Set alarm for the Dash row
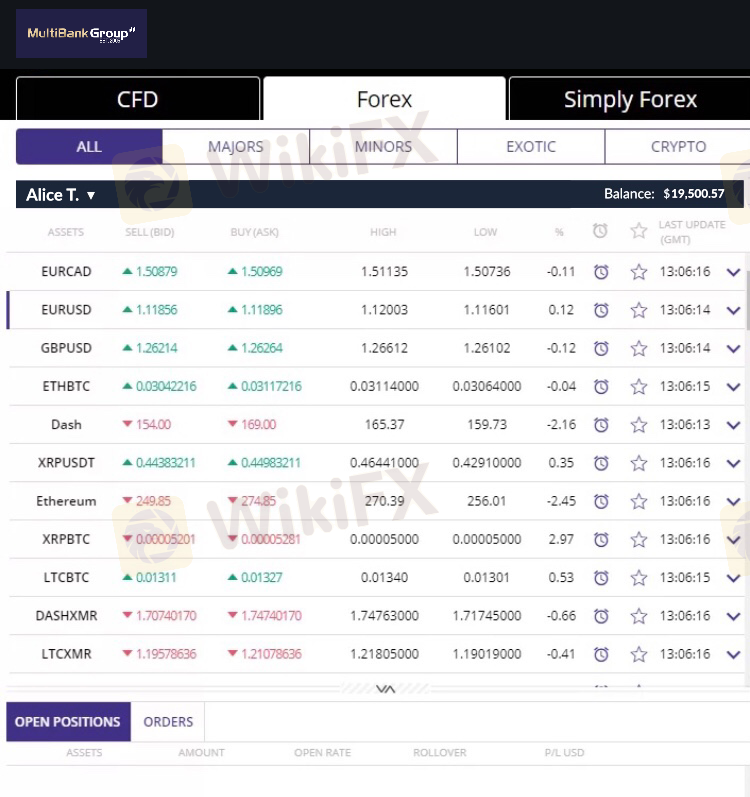750x797 pixels. pos(601,424)
